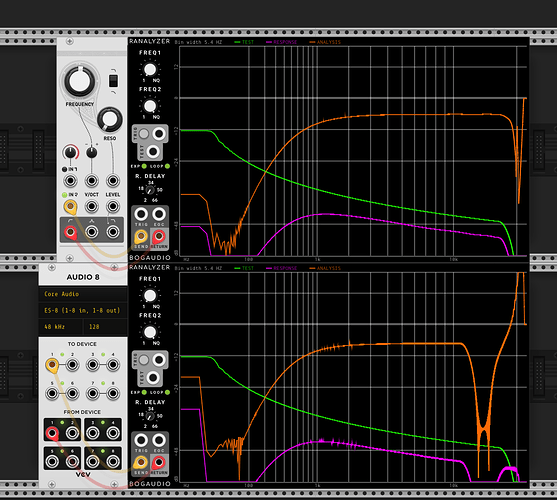
Task: Click the AUDIO 8 TO DEVICE port 1 jack
Action: (52, 364)
